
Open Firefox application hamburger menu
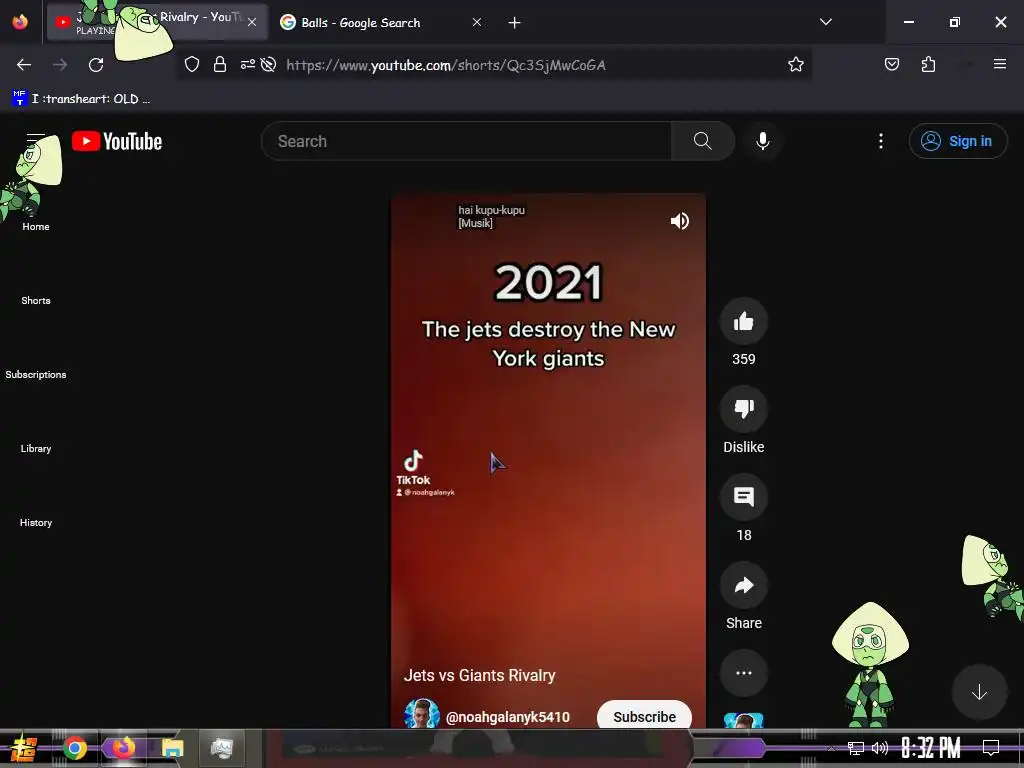[999, 64]
